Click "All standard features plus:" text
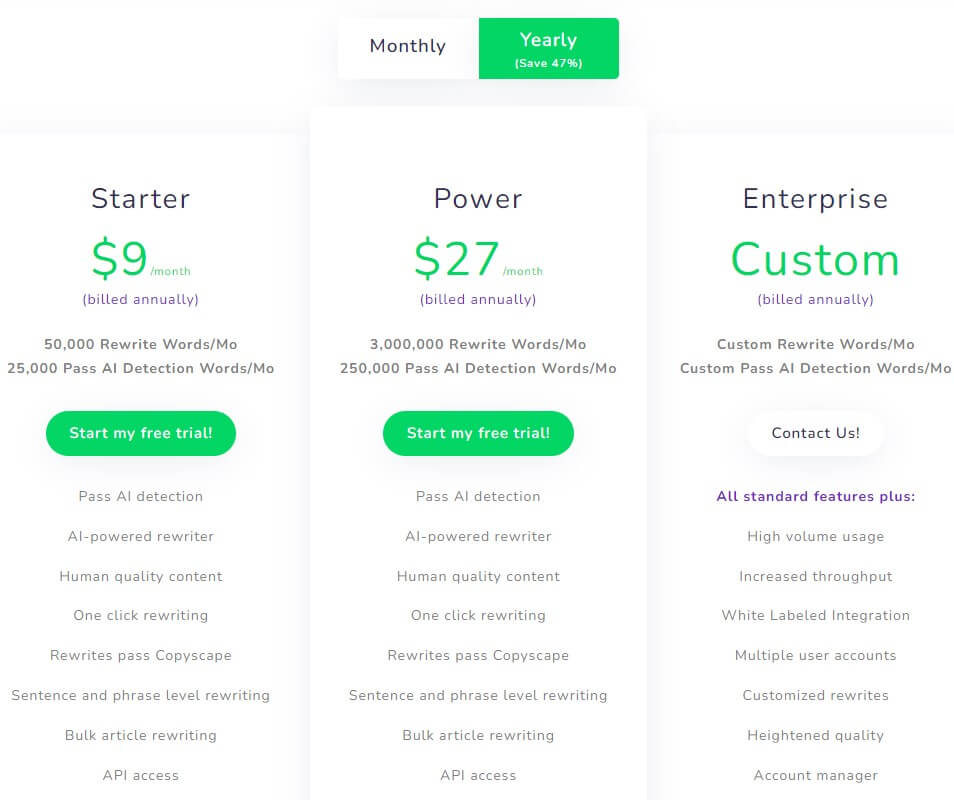 [x=815, y=496]
